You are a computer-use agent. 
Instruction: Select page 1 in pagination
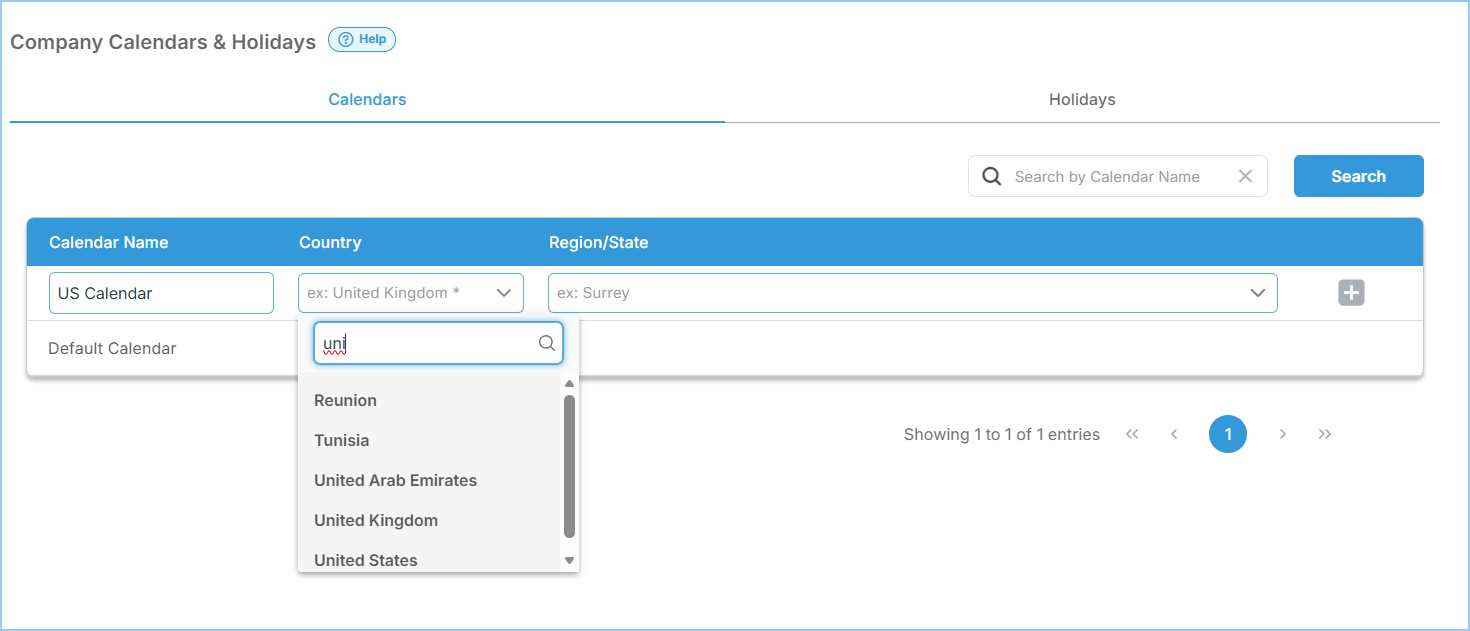click(x=1227, y=434)
